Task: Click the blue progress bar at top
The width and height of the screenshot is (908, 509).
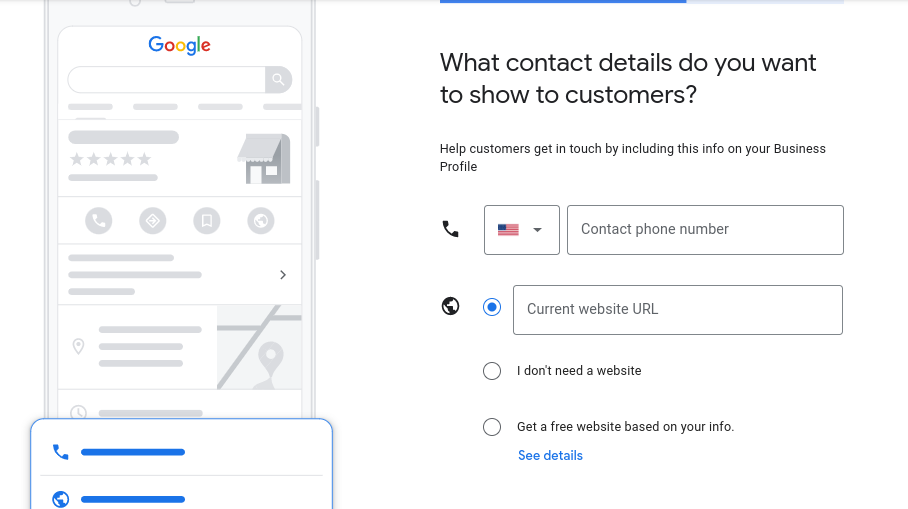Action: [x=563, y=2]
